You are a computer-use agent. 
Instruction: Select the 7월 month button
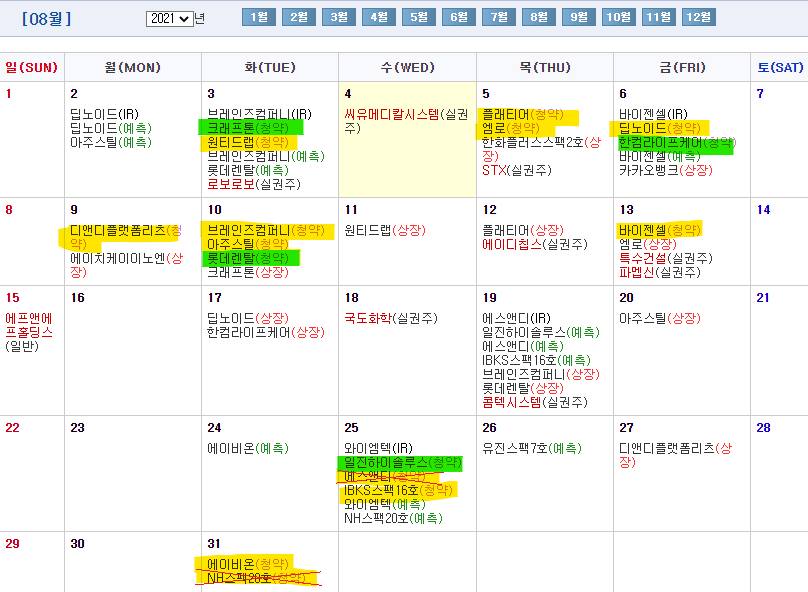click(x=499, y=17)
